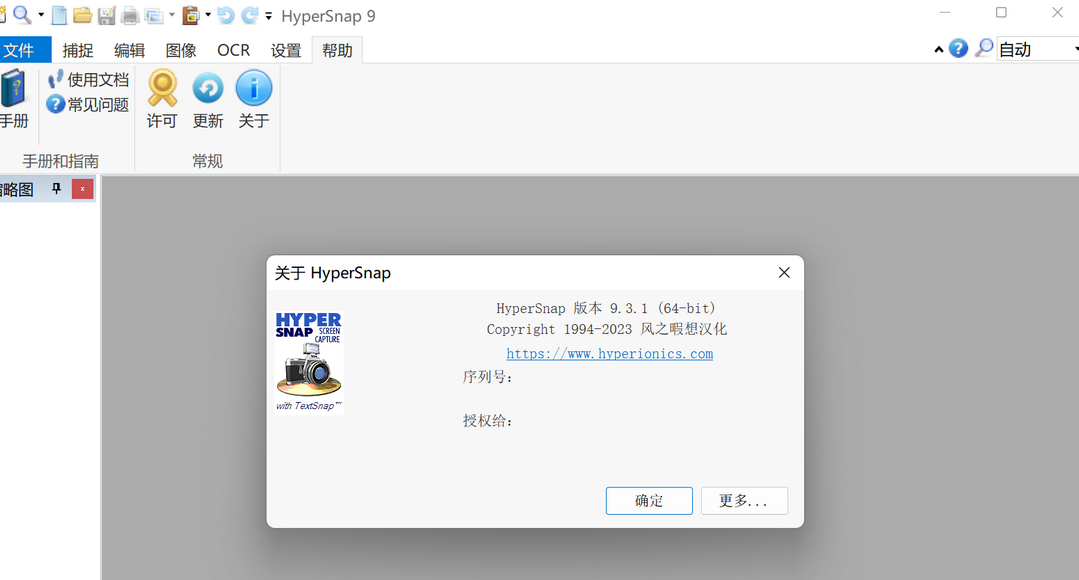Click the hyperionics.com website link
The width and height of the screenshot is (1079, 580).
610,354
